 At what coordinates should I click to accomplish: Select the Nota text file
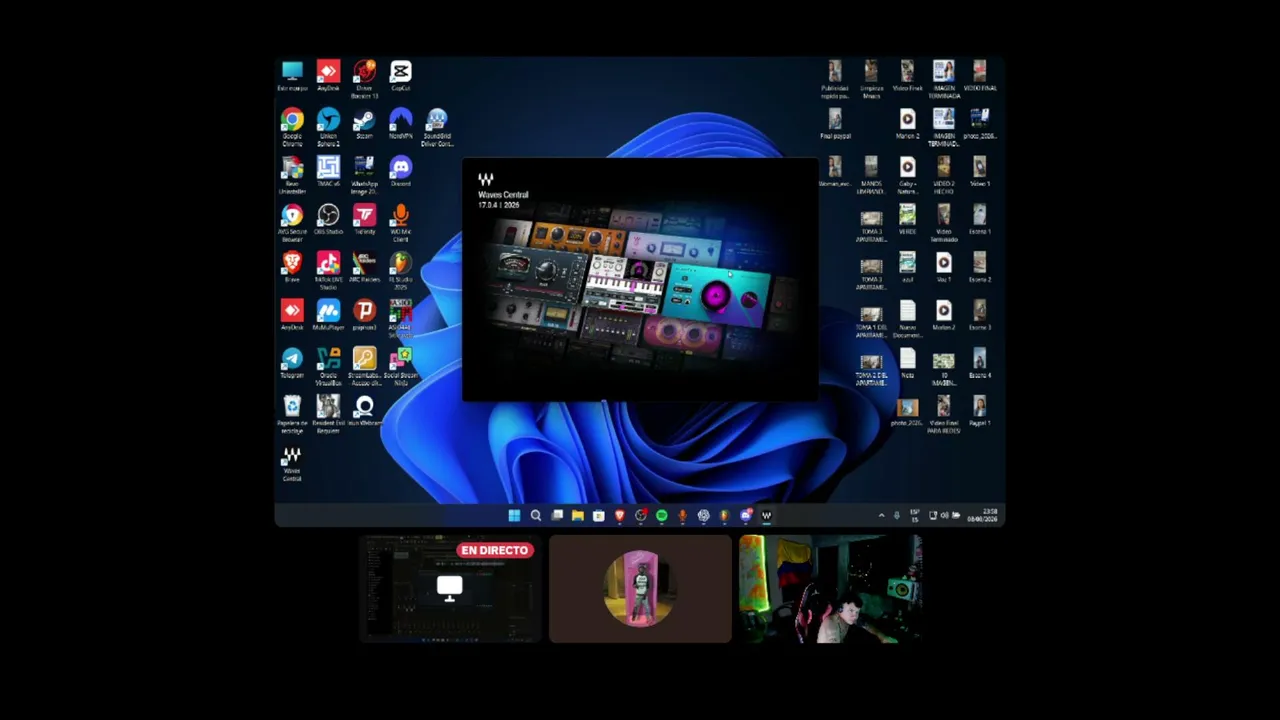pyautogui.click(x=907, y=364)
